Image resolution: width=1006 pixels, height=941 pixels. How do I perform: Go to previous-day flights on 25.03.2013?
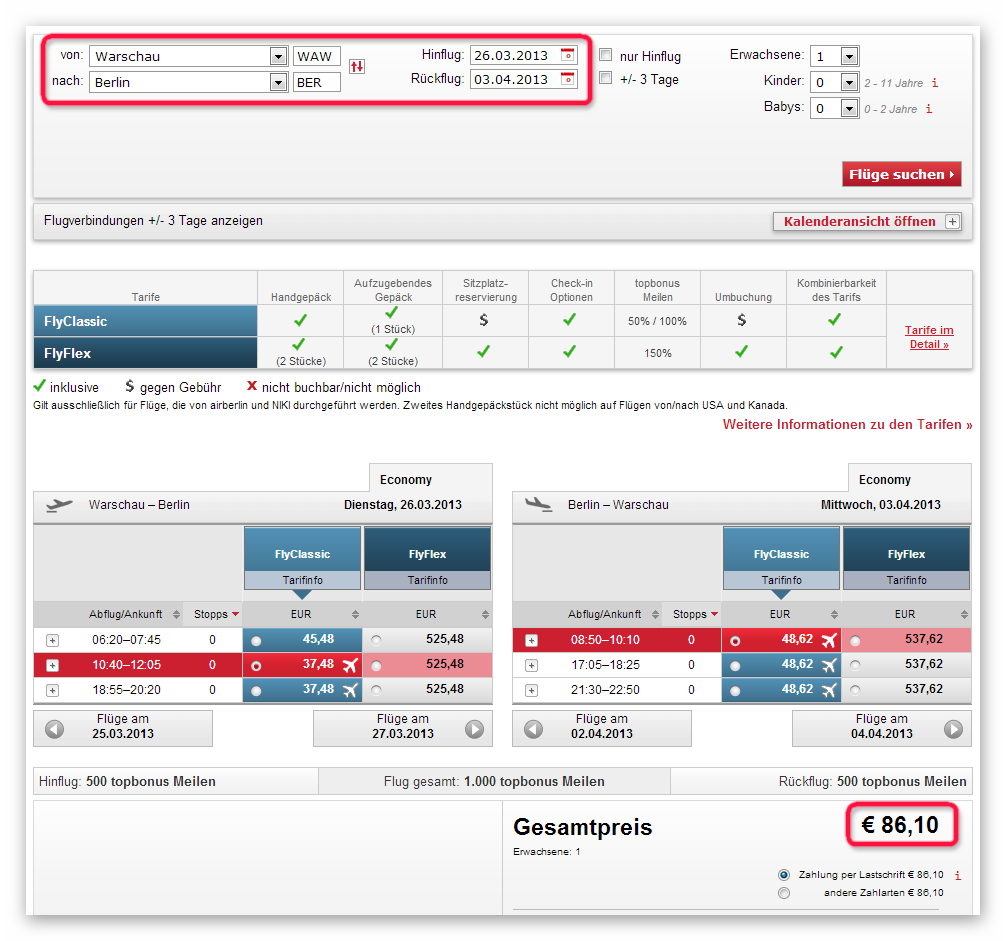(x=123, y=728)
